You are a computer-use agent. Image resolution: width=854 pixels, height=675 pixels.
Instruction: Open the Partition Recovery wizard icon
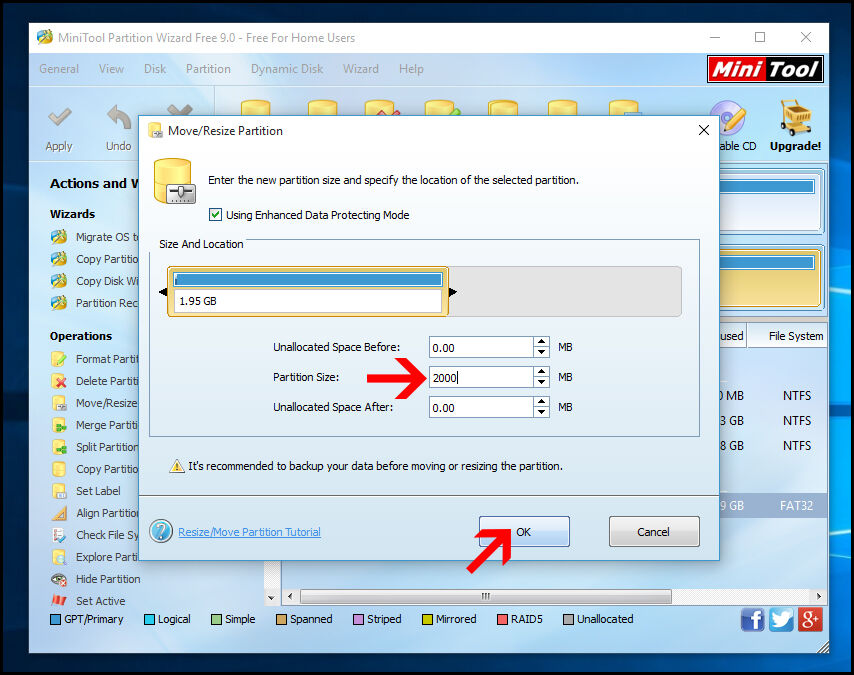tap(59, 303)
